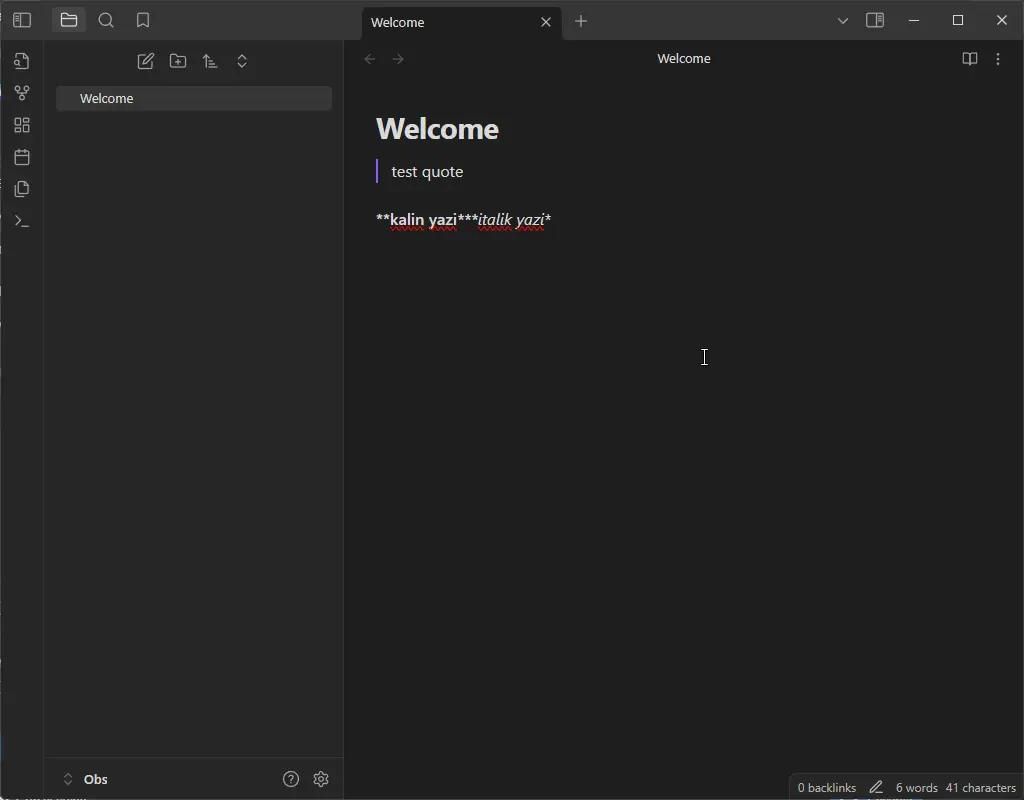The width and height of the screenshot is (1024, 800).
Task: Click the Welcome note title in header
Action: click(x=684, y=59)
